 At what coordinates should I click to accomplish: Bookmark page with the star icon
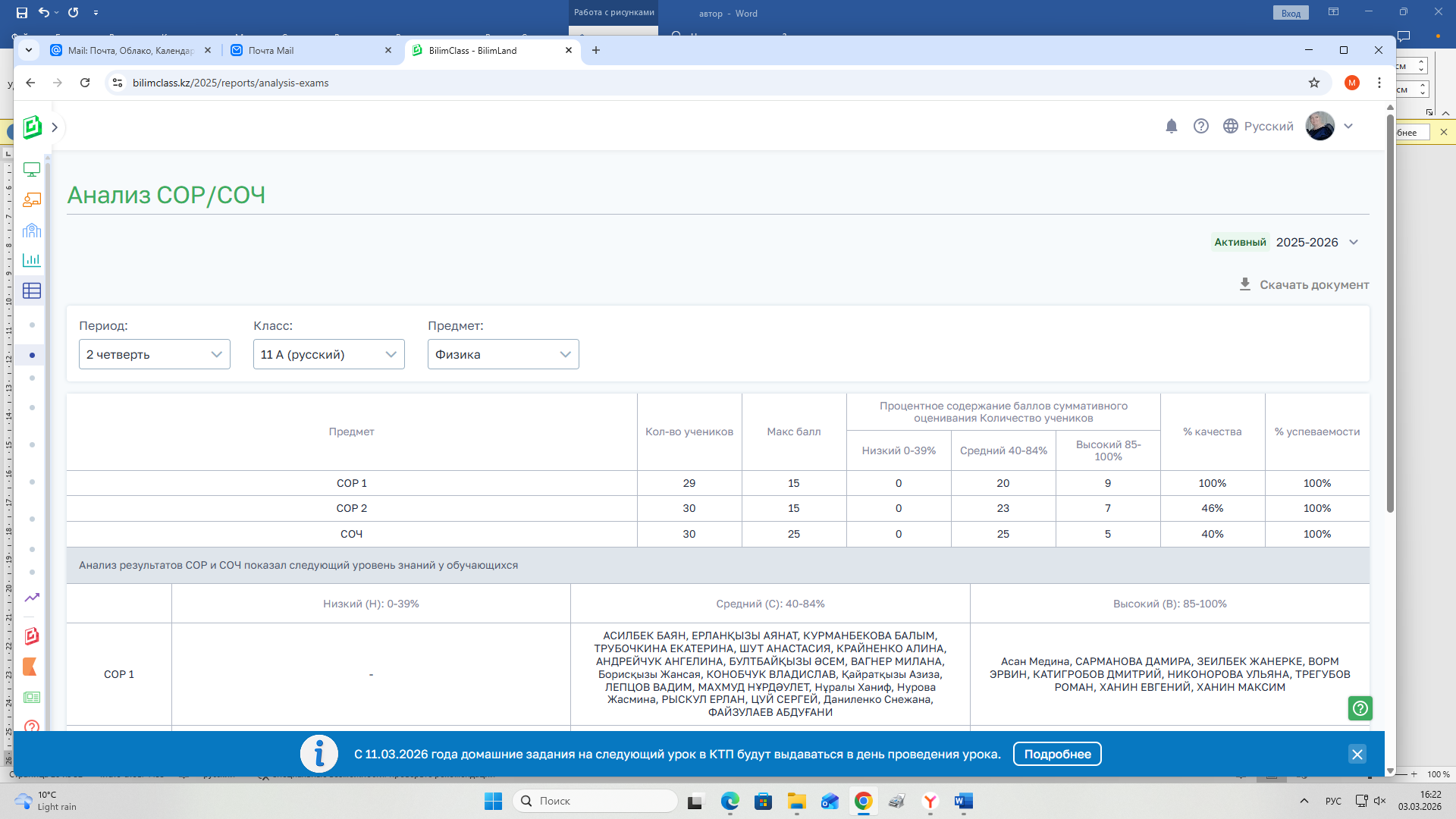pyautogui.click(x=1314, y=83)
